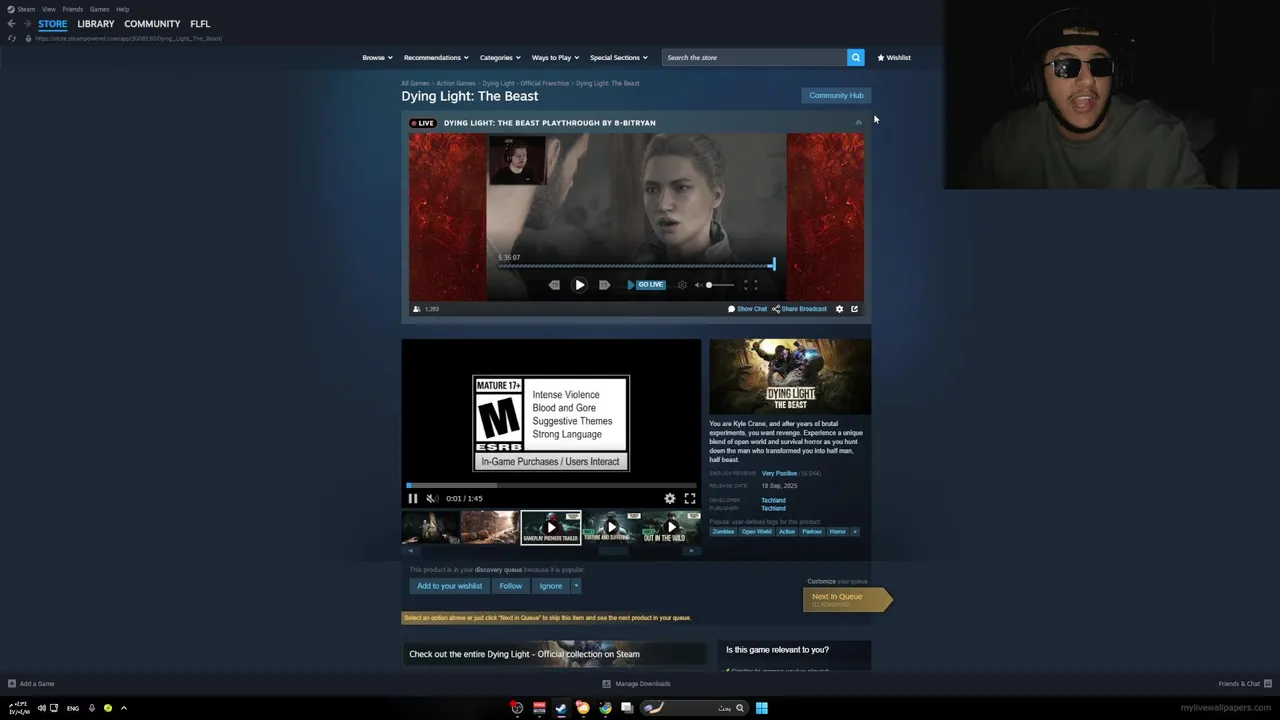The width and height of the screenshot is (1280, 720).
Task: Collapse the broadcast panel chevron
Action: click(x=858, y=123)
